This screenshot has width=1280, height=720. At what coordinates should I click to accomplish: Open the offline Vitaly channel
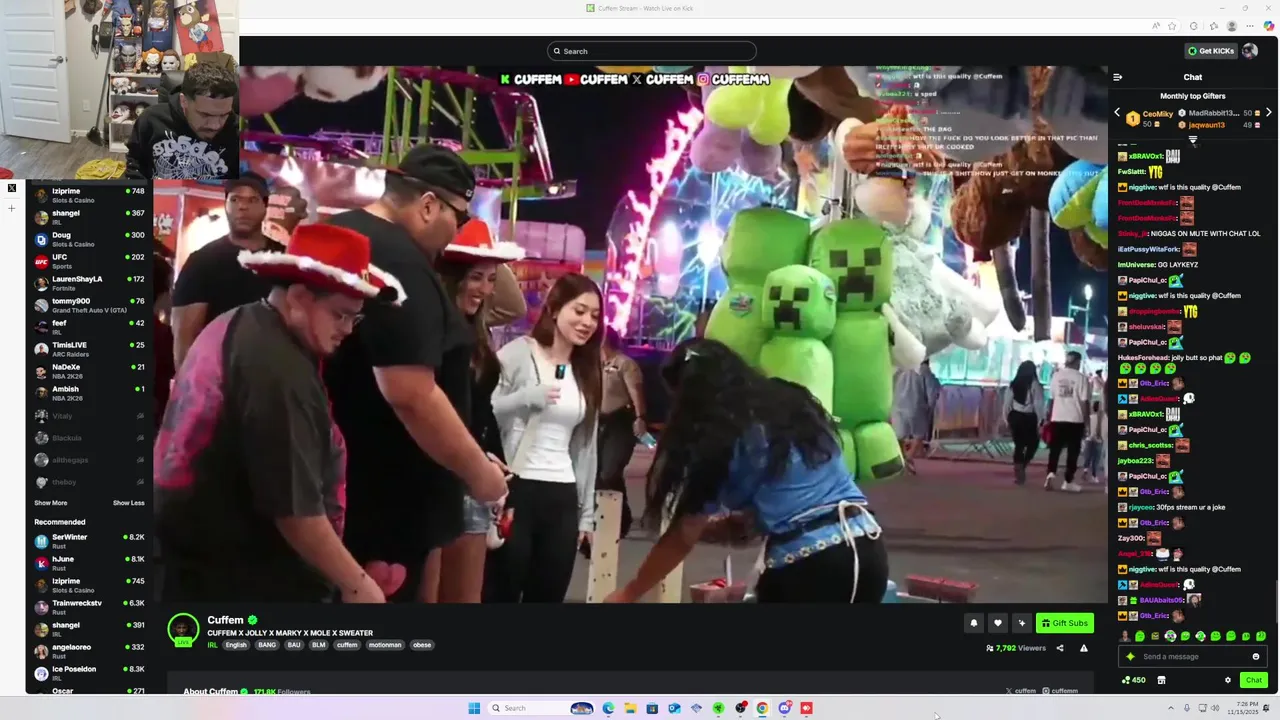click(90, 416)
